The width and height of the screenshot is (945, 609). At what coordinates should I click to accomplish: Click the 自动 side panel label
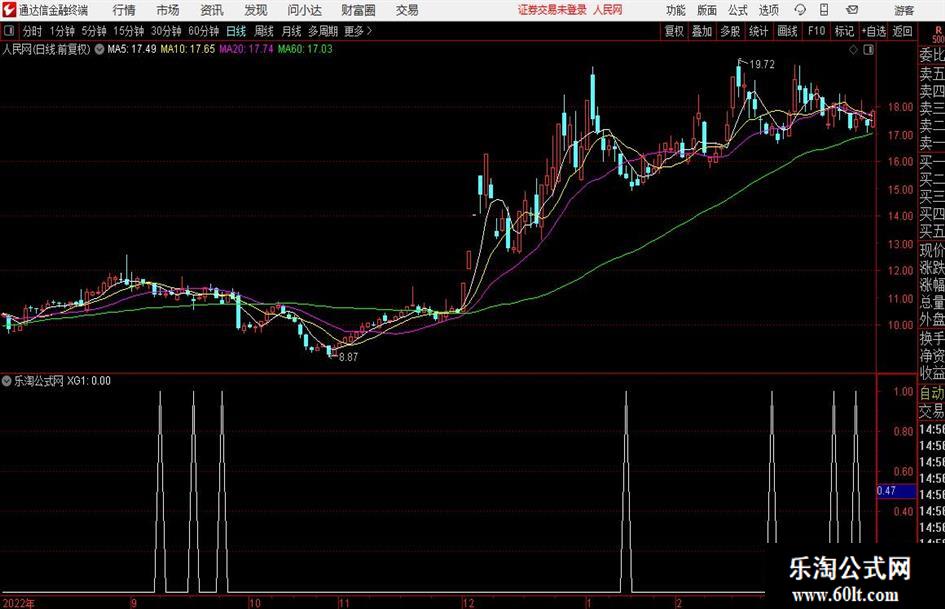click(932, 393)
